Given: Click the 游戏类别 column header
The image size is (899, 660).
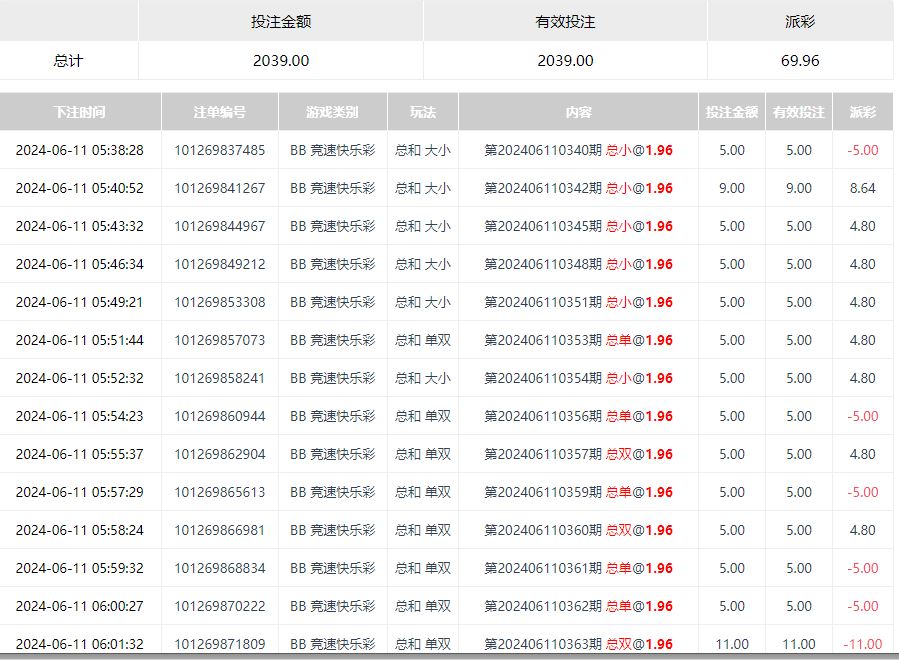Looking at the screenshot, I should pos(332,112).
